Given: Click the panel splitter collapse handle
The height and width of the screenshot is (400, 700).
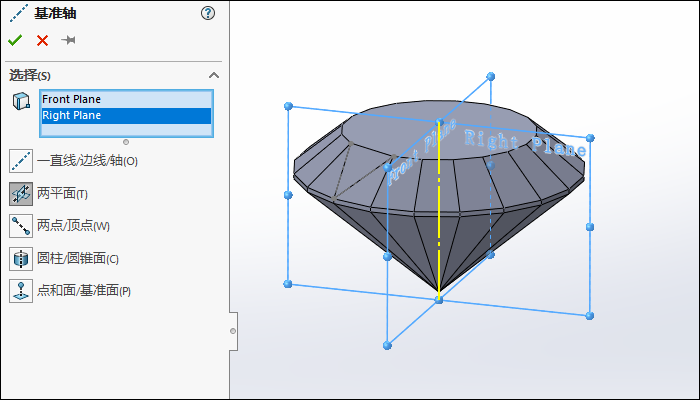Looking at the screenshot, I should pyautogui.click(x=233, y=331).
